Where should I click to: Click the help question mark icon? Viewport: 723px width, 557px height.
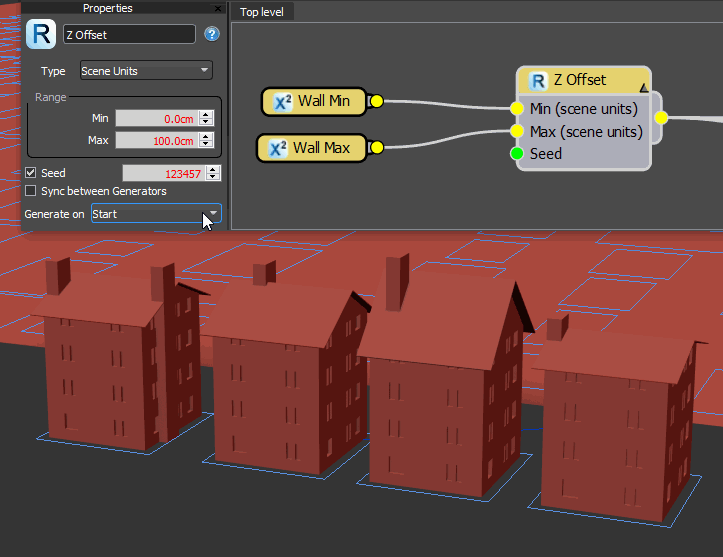coord(211,34)
